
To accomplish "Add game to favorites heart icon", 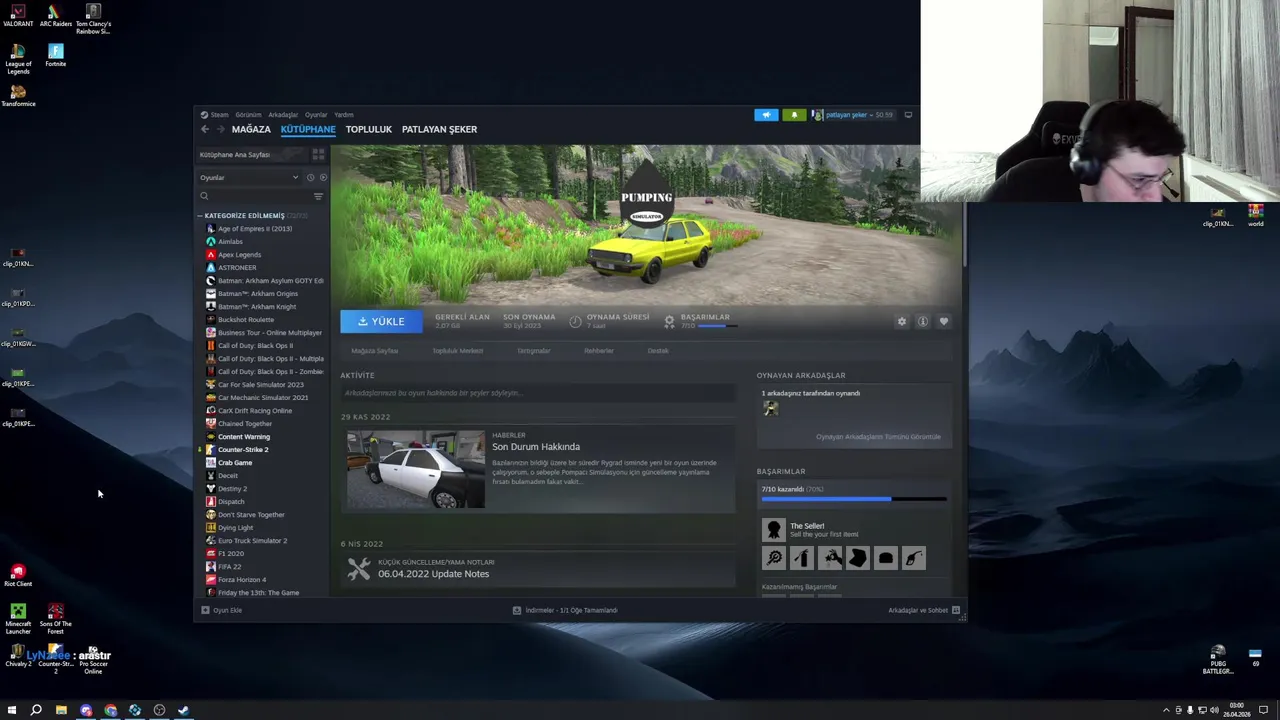I will (x=944, y=322).
